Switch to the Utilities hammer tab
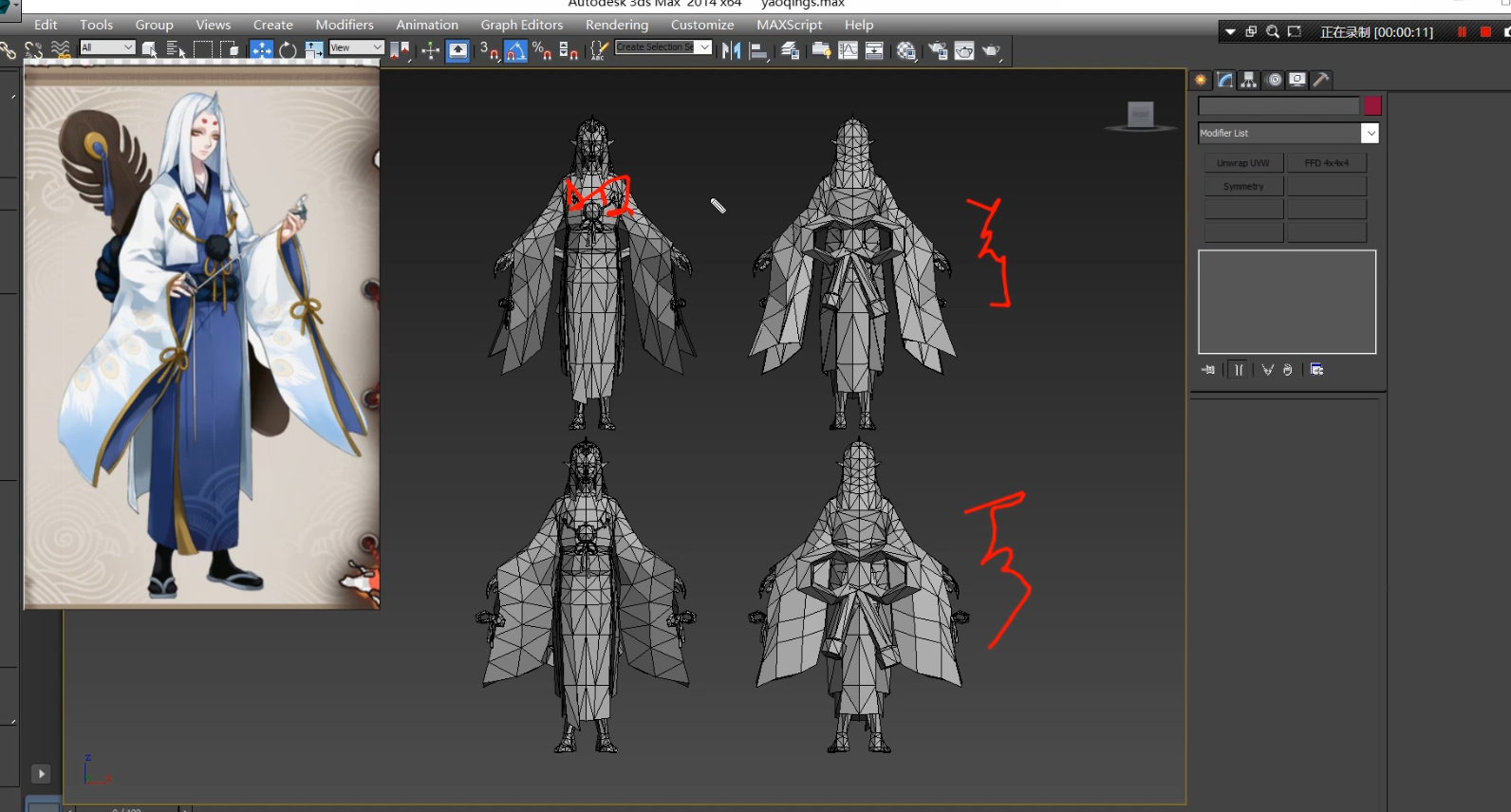This screenshot has width=1511, height=812. [1321, 80]
